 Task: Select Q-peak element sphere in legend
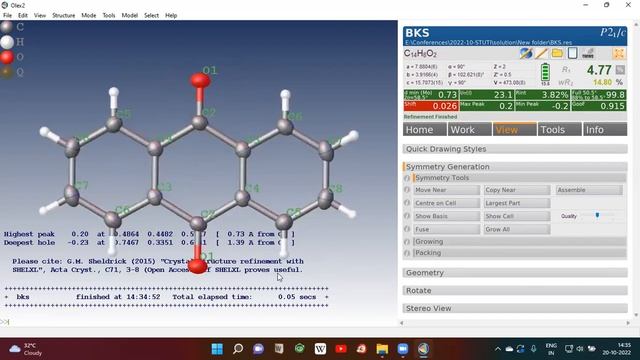click(x=7, y=72)
